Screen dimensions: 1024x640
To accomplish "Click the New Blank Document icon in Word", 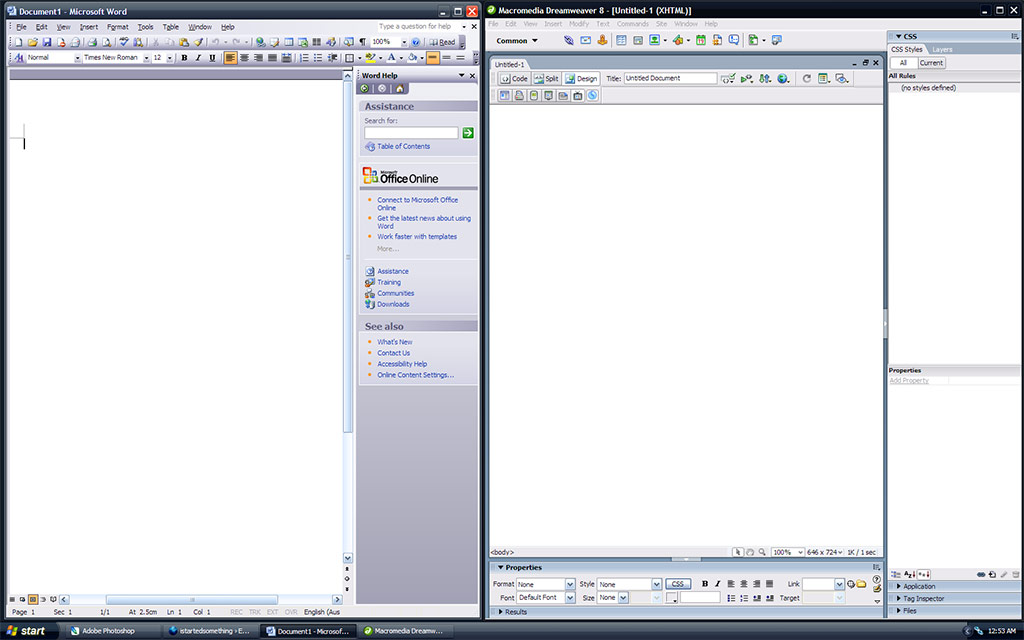I will (18, 42).
